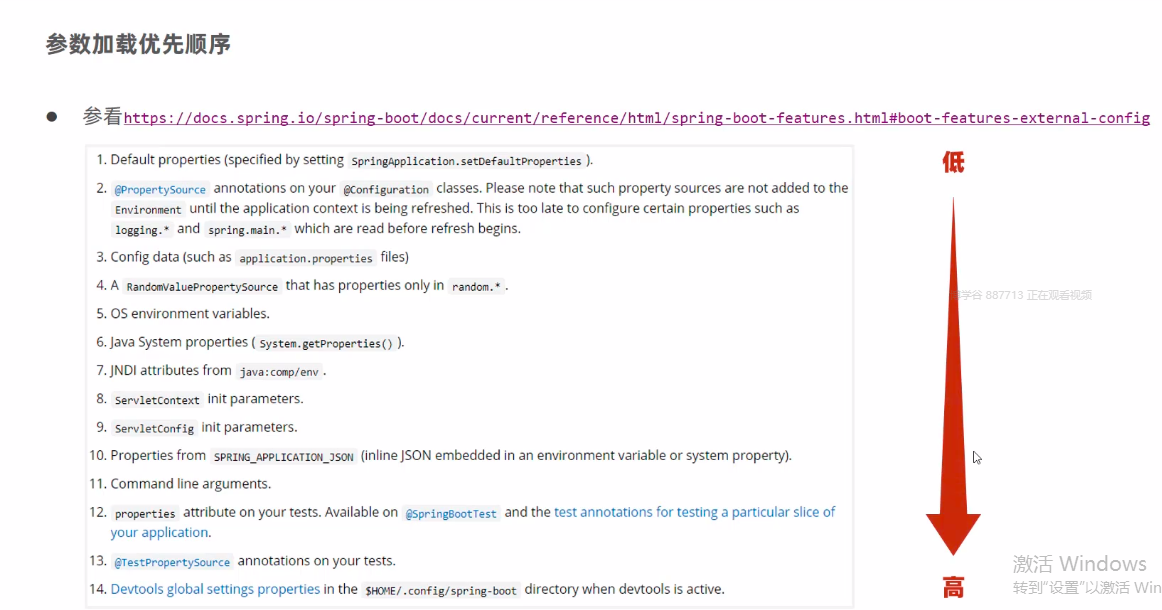Click the @SpringBootTest code tag
This screenshot has width=1162, height=610.
[x=451, y=513]
